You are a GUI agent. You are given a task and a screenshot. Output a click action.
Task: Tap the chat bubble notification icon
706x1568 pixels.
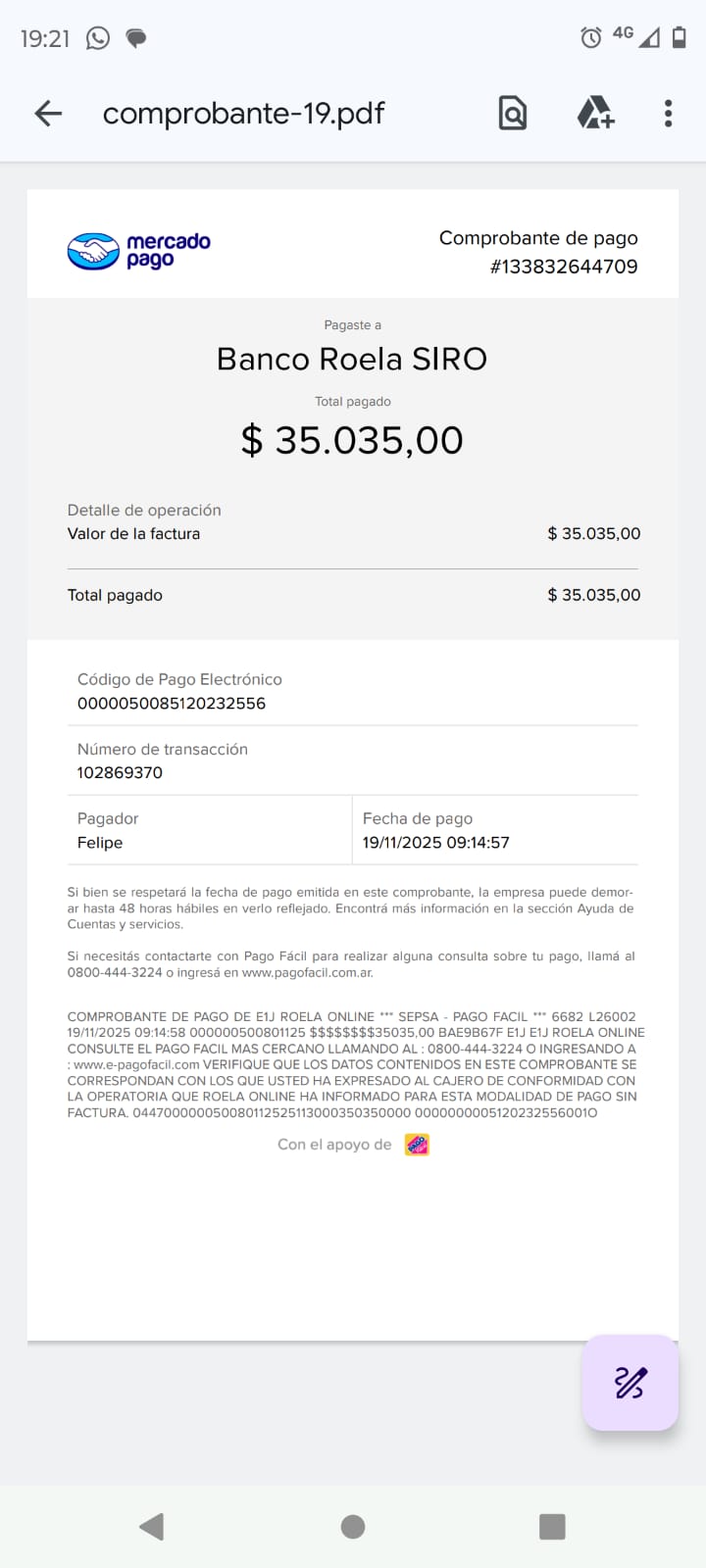pyautogui.click(x=136, y=38)
